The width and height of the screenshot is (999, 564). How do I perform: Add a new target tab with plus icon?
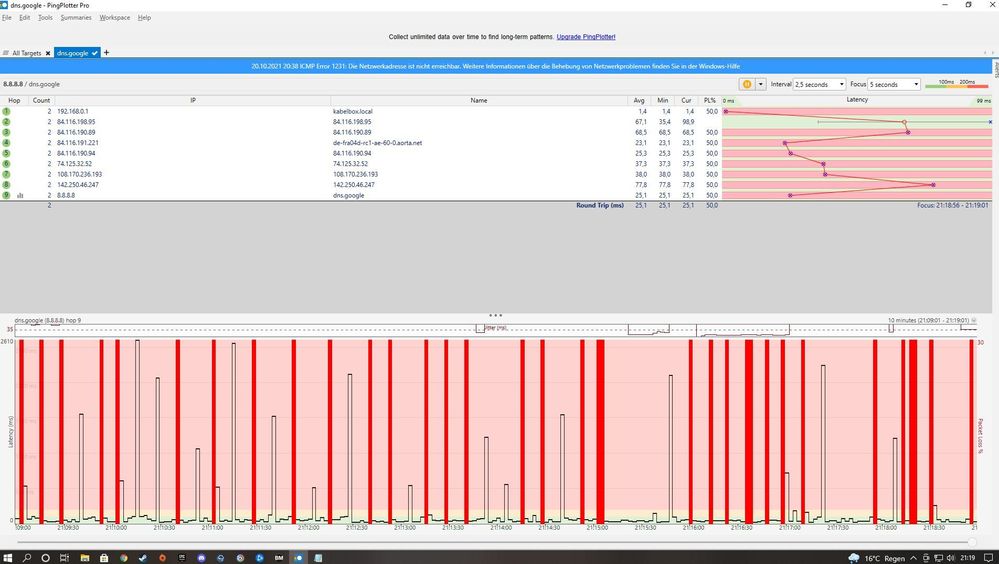click(x=106, y=52)
